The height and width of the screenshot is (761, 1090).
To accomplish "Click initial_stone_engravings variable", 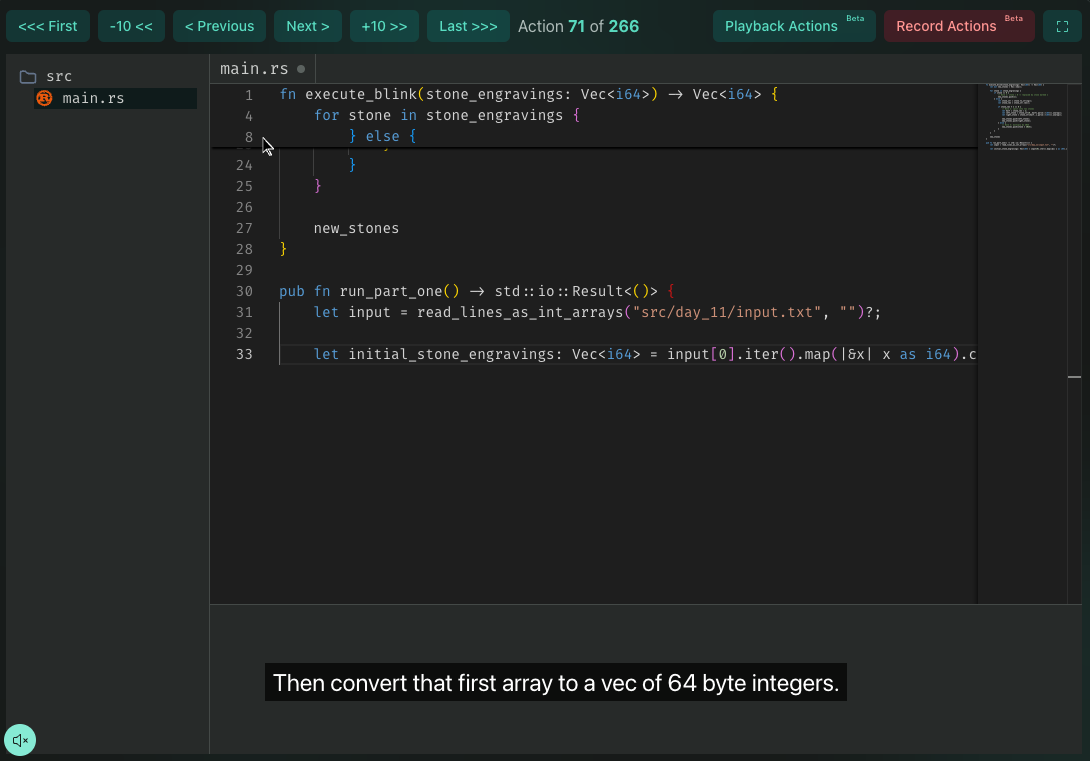I will [452, 354].
